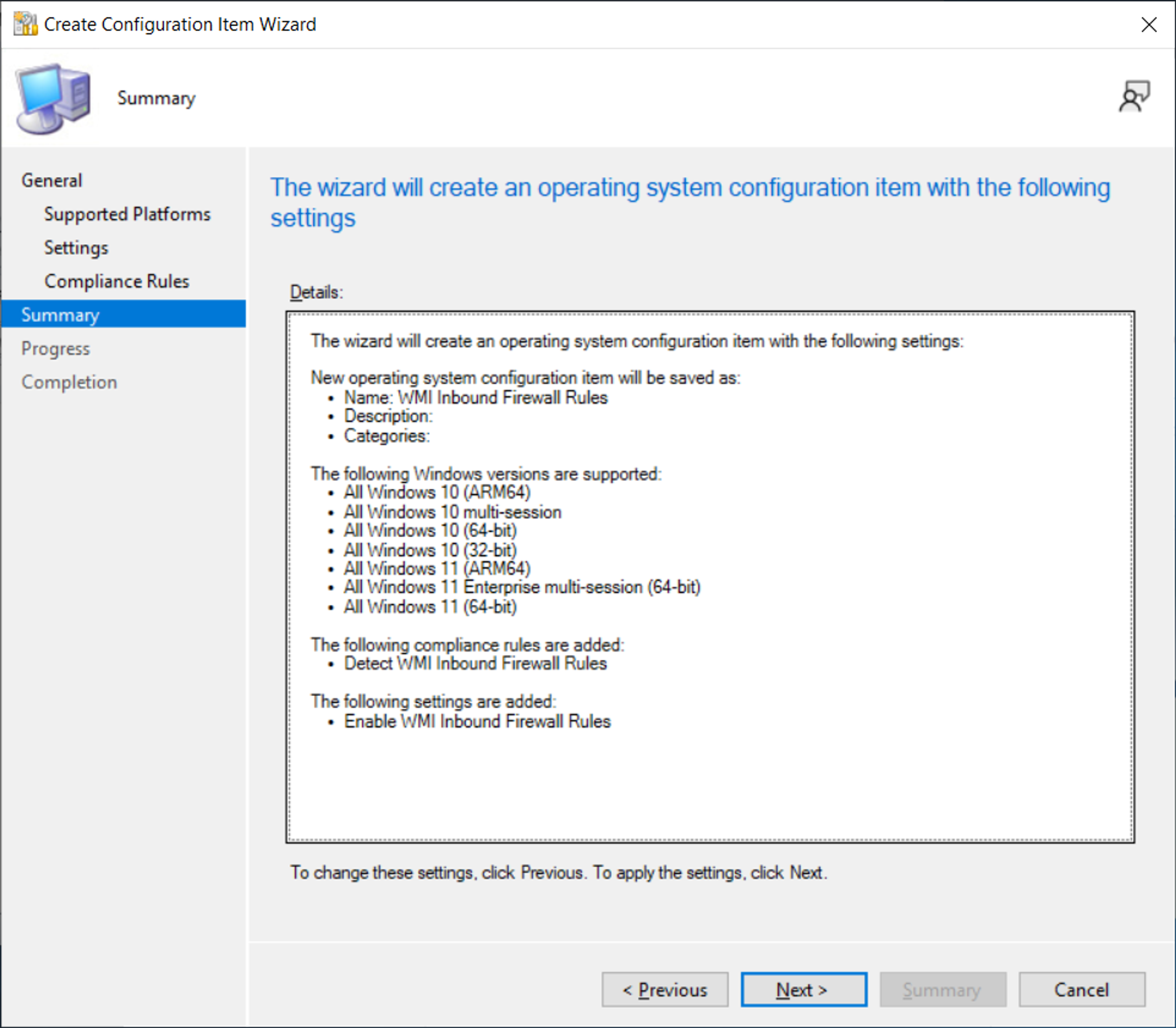Click All Windows 11 (ARM64) entry

[x=437, y=568]
